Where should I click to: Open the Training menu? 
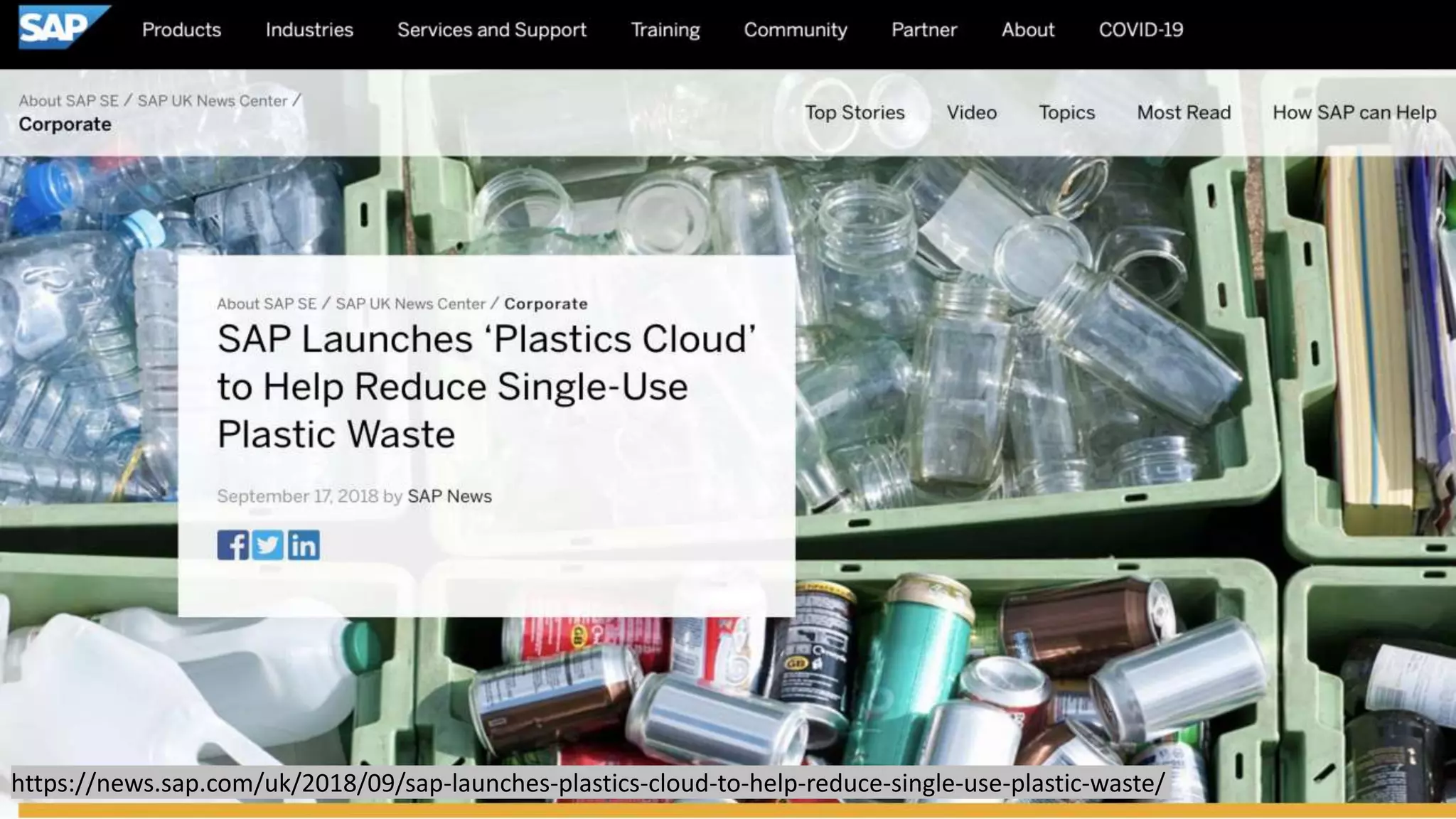click(665, 30)
